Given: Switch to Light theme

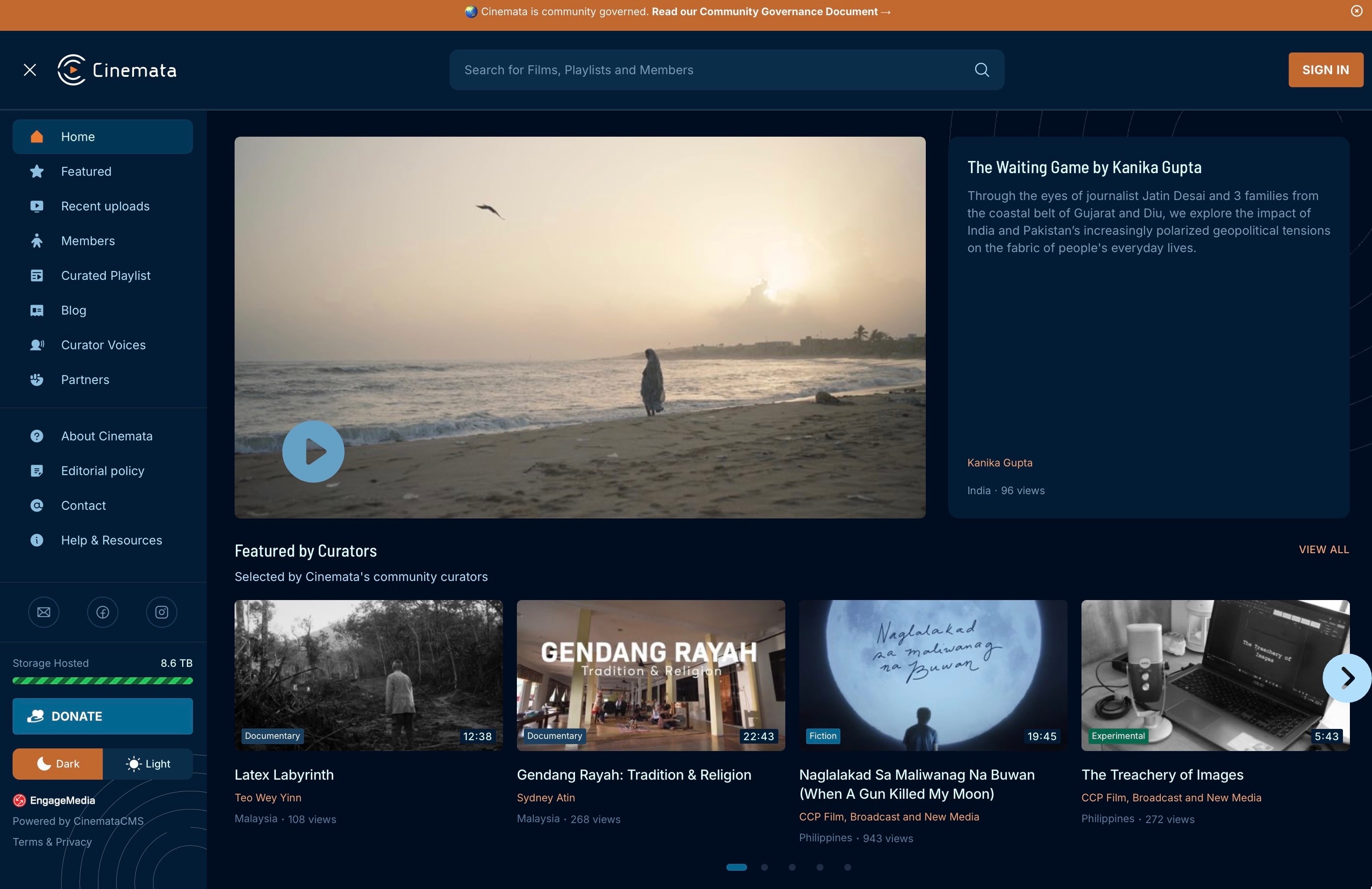Looking at the screenshot, I should click(x=147, y=764).
